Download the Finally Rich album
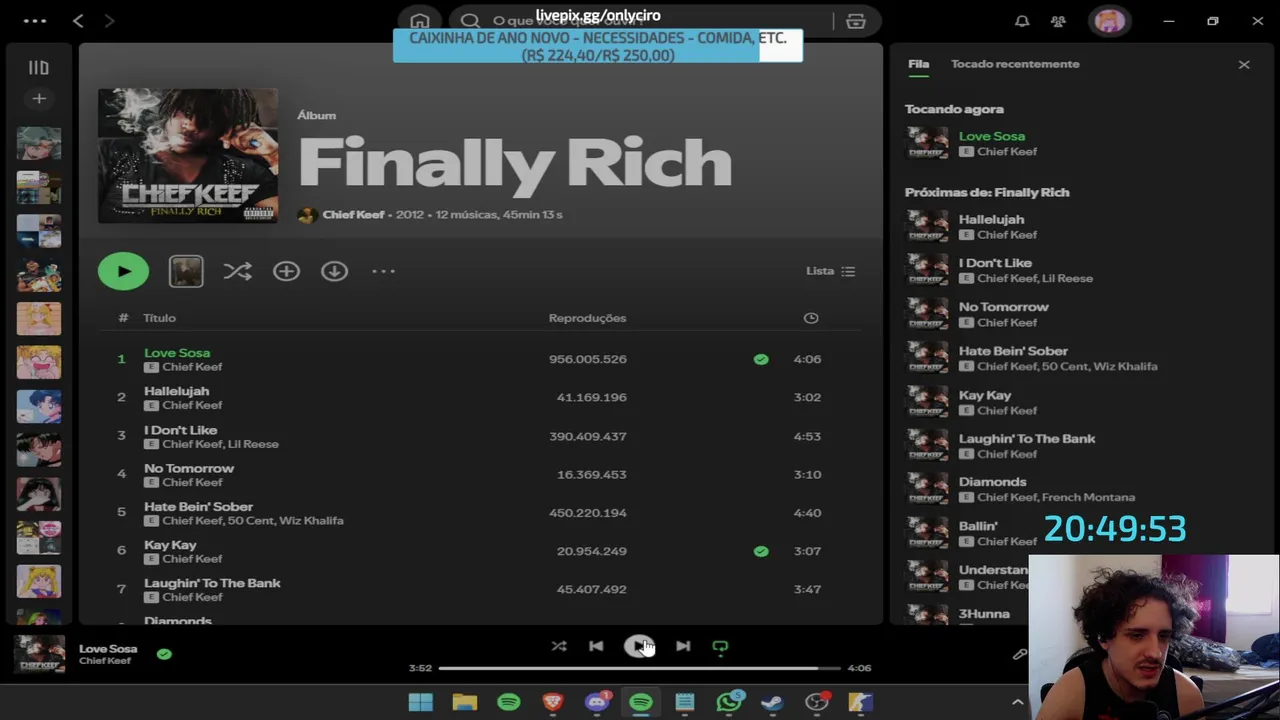 tap(334, 271)
